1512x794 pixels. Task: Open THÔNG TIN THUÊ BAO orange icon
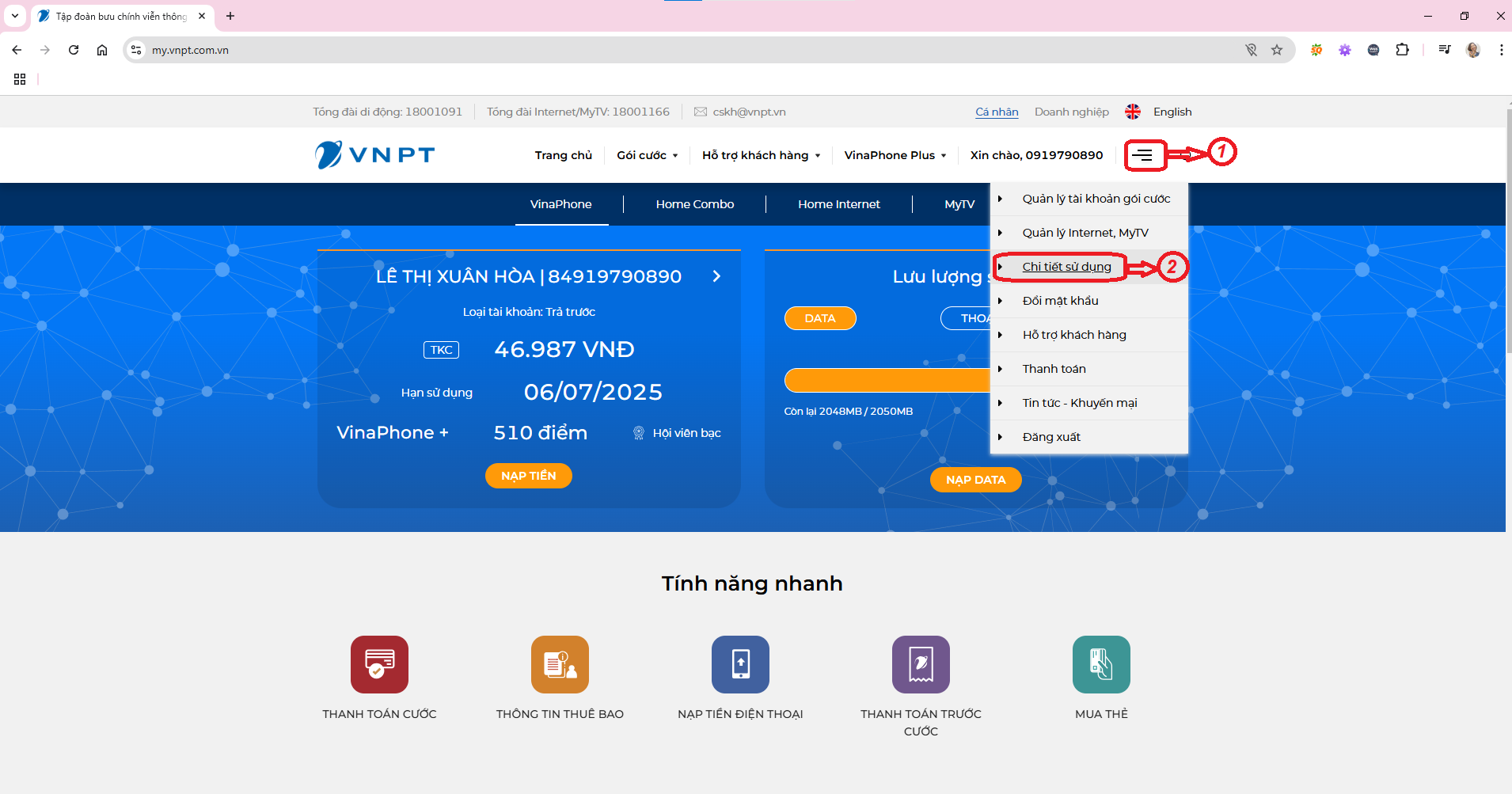point(560,664)
